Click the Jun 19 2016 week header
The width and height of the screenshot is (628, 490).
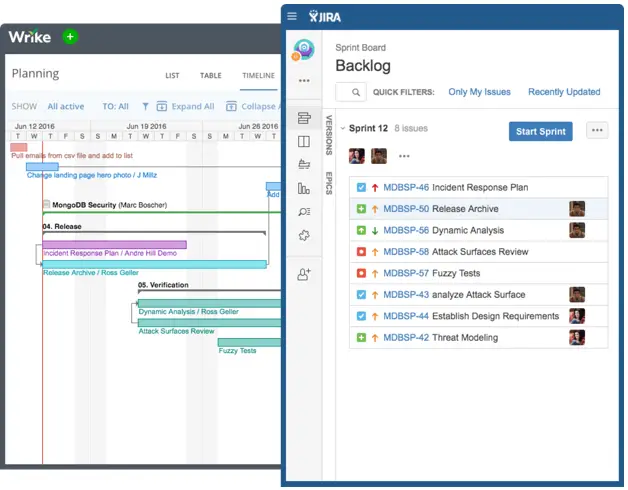click(146, 126)
